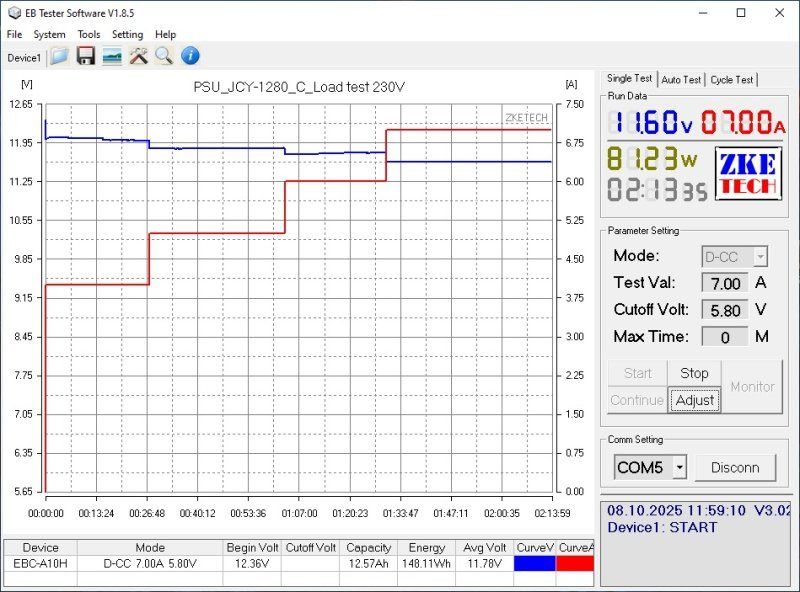Viewport: 800px width, 592px height.
Task: Open the System menu
Action: pos(49,34)
